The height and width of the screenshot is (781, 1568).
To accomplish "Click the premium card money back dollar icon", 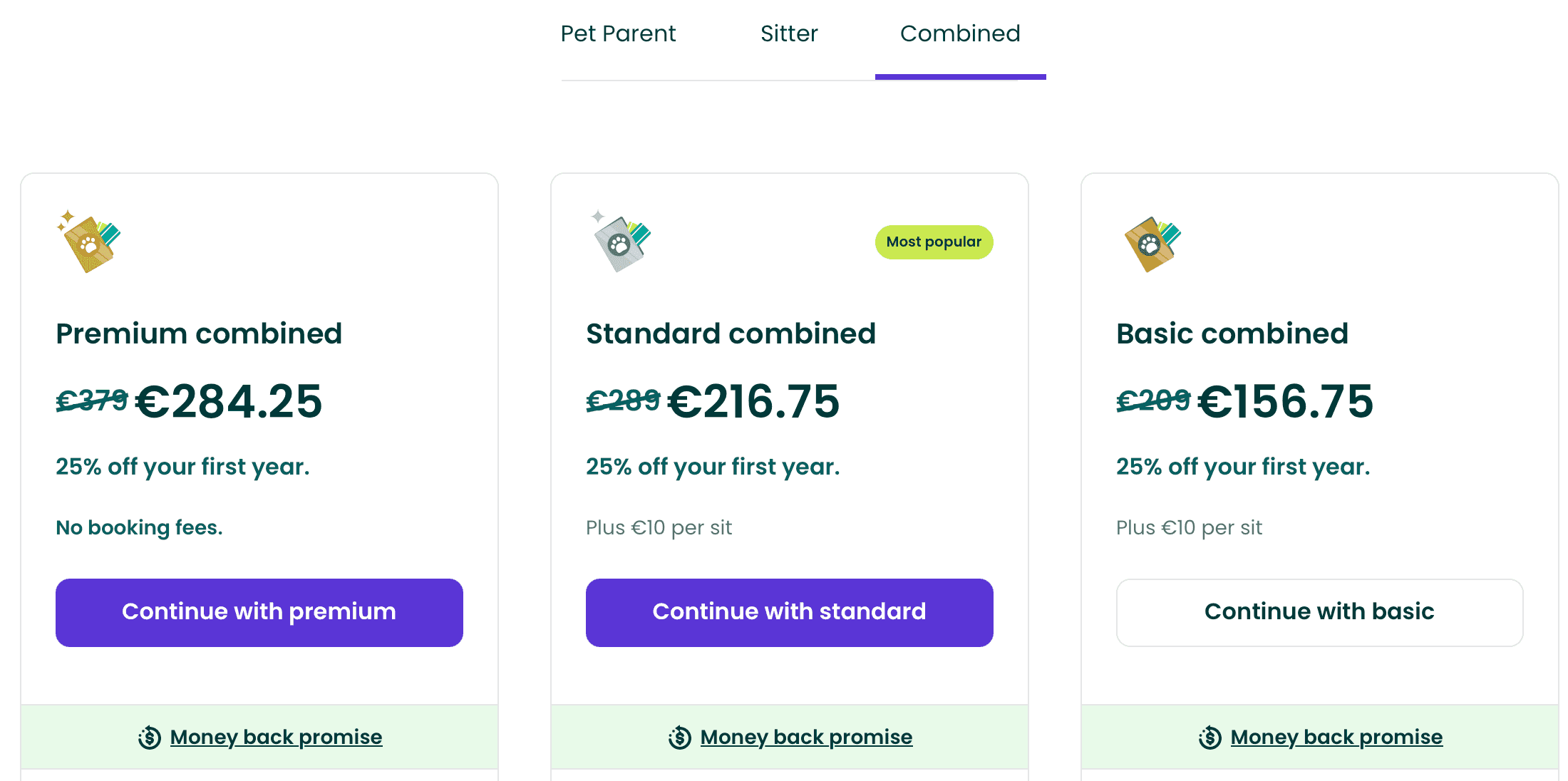I will pos(150,738).
